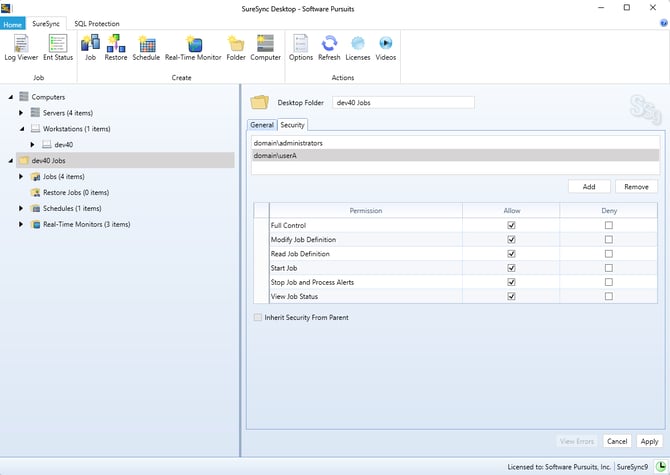Create a new Real-Time Monitor
670x475 pixels.
(193, 47)
